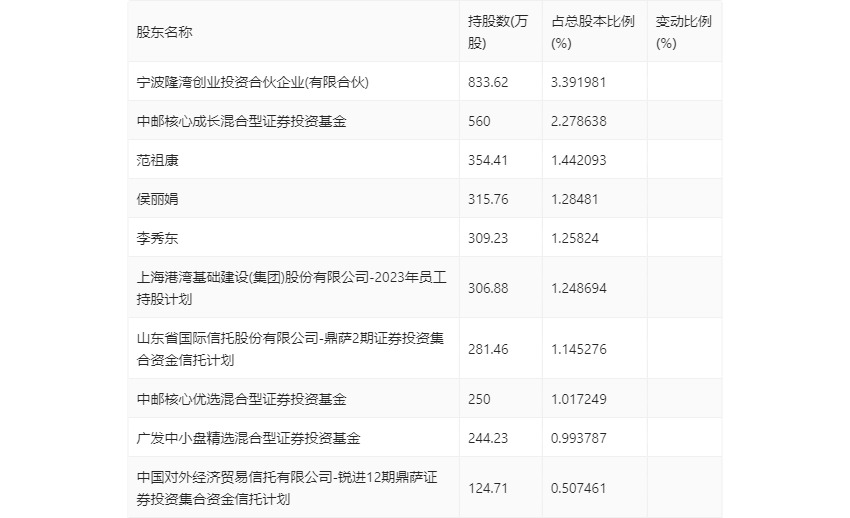850x518 pixels.
Task: Select shareholder 范祖康
Action: 157,160
